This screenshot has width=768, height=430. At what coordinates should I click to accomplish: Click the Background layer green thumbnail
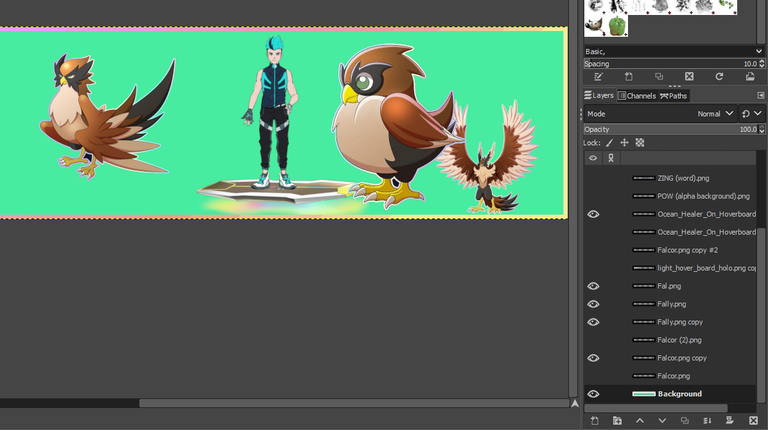[644, 394]
